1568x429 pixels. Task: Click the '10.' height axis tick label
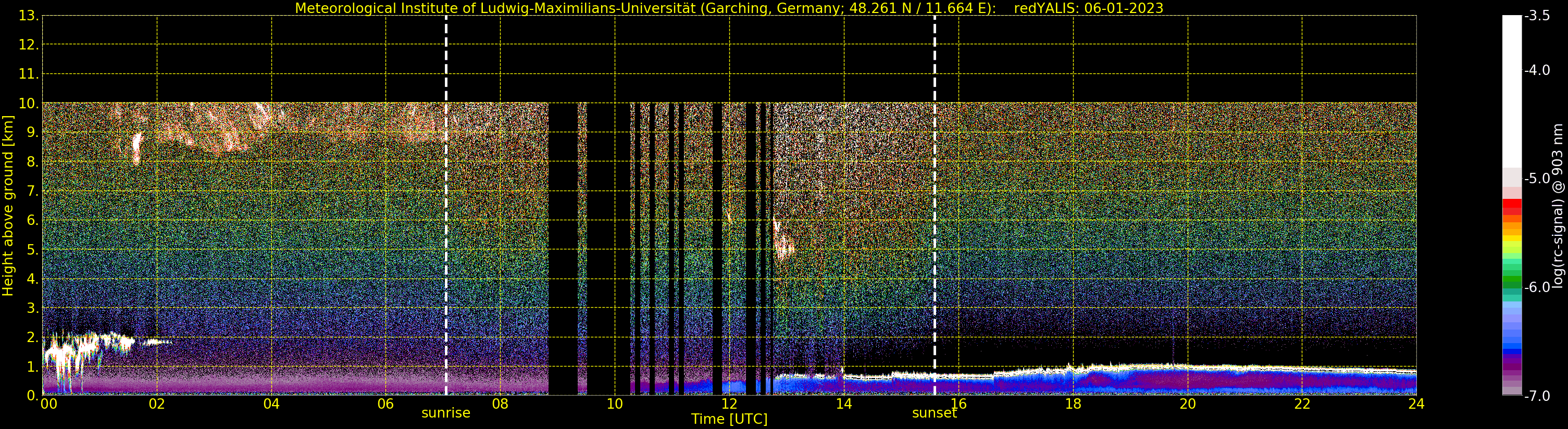point(29,104)
